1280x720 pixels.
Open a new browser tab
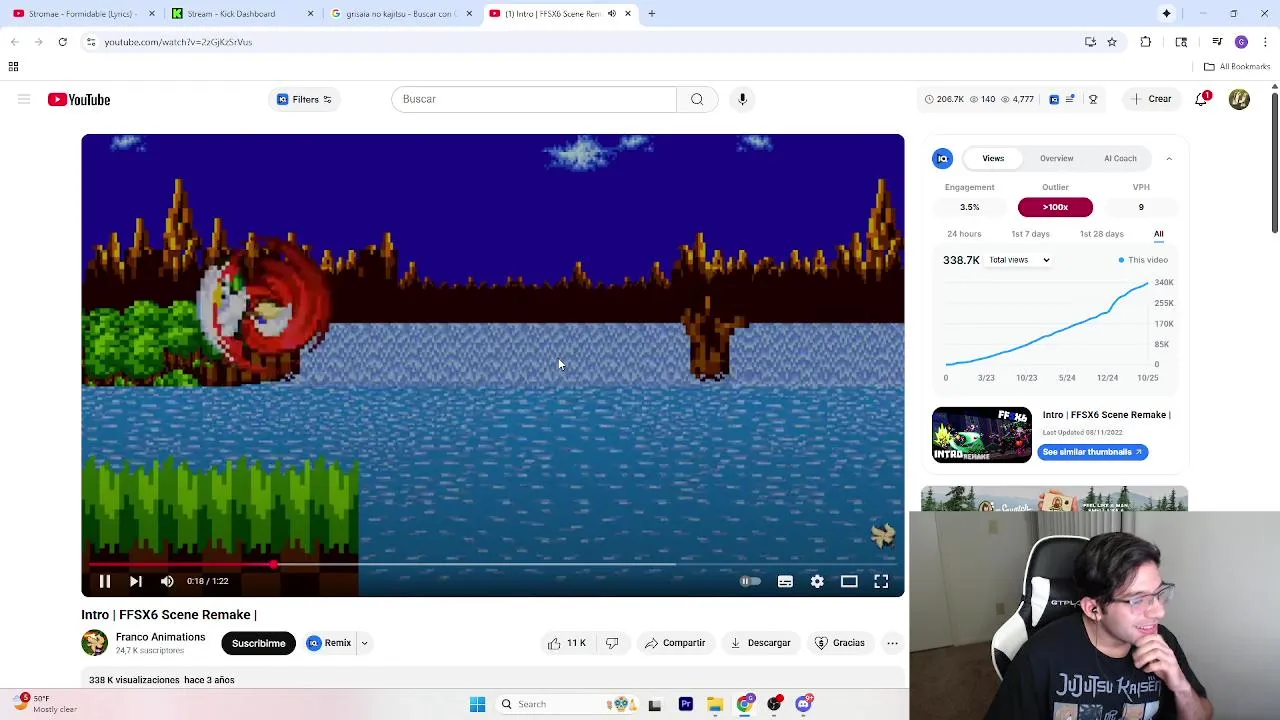[651, 14]
